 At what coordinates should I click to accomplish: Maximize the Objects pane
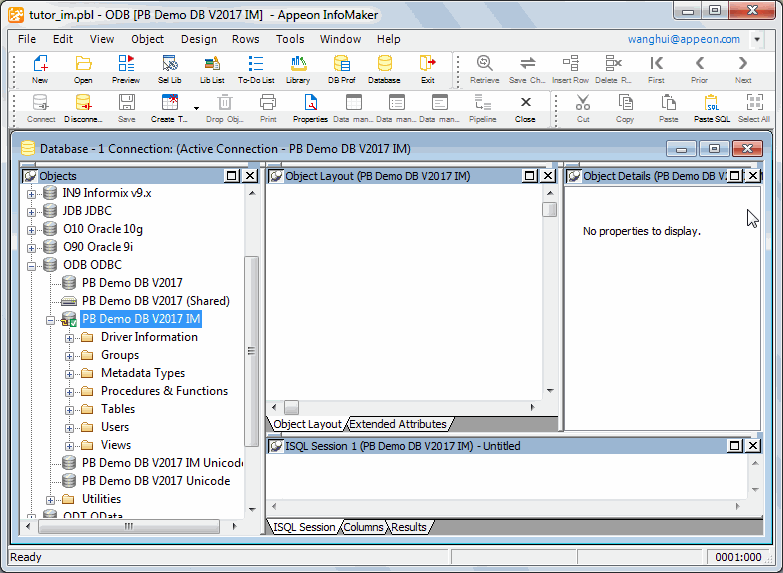pyautogui.click(x=232, y=176)
